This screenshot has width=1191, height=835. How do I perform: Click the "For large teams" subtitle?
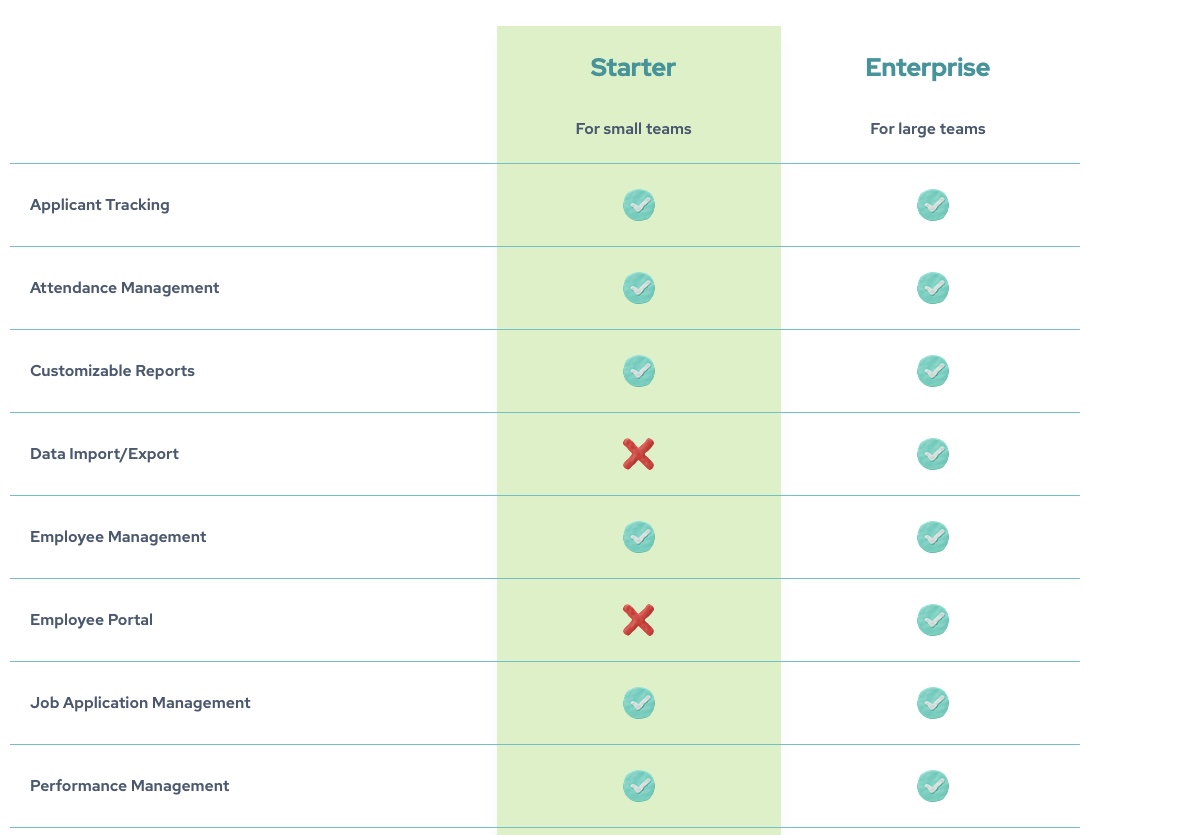pyautogui.click(x=927, y=129)
